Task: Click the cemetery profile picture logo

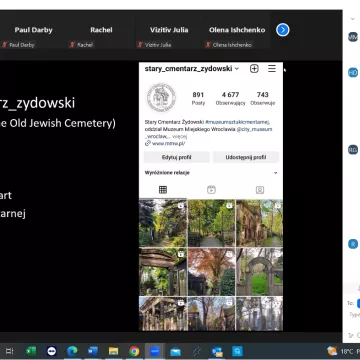Action: 161,97
